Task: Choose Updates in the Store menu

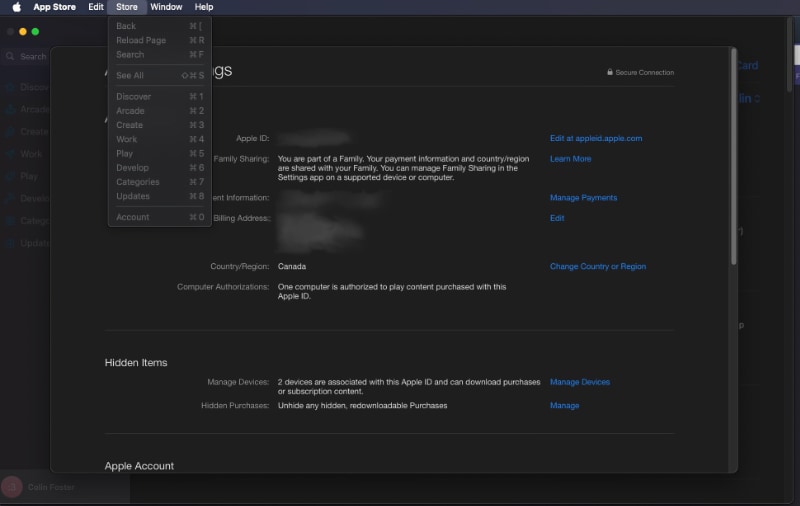Action: tap(160, 196)
